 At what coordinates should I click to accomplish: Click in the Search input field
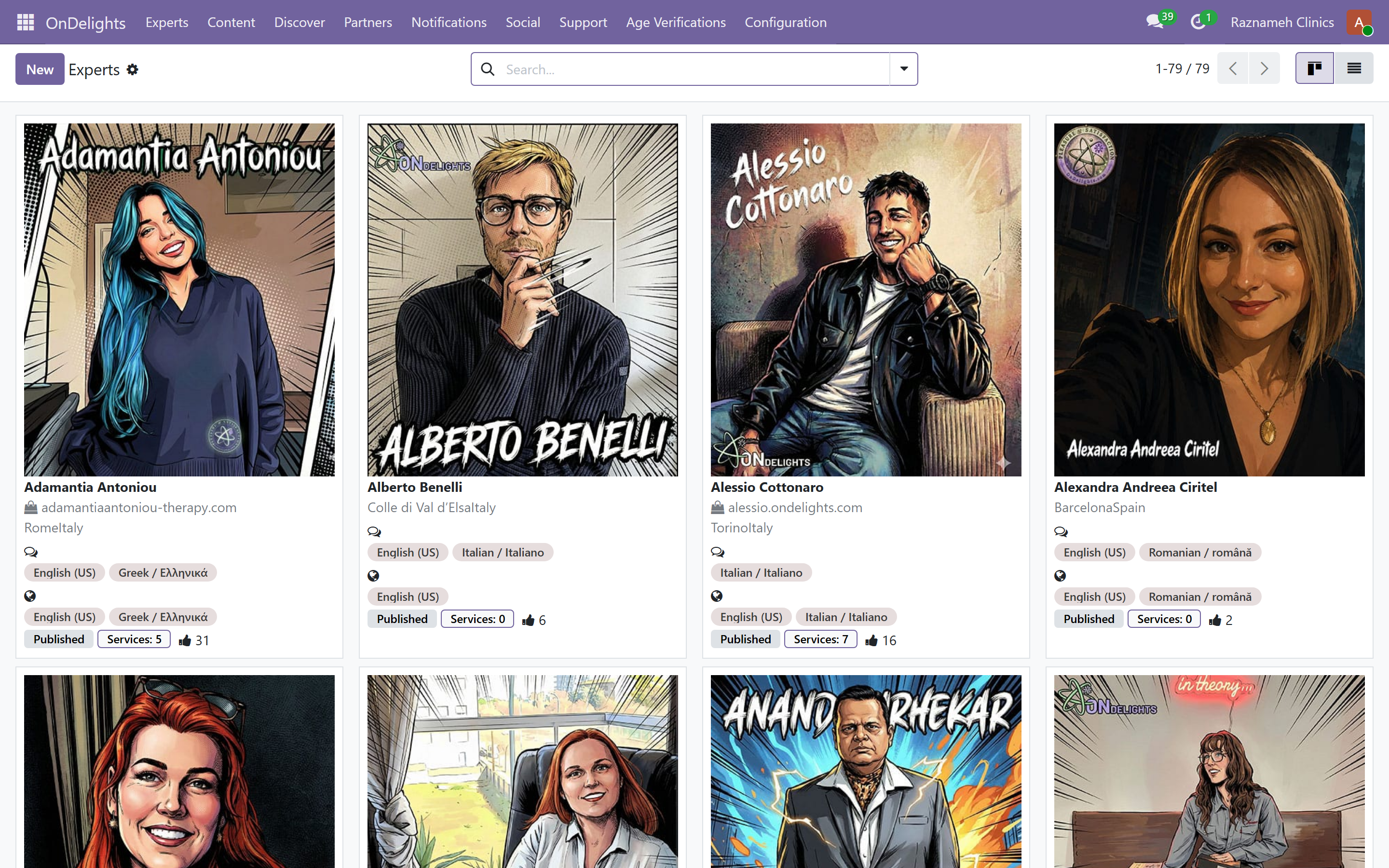pyautogui.click(x=694, y=69)
